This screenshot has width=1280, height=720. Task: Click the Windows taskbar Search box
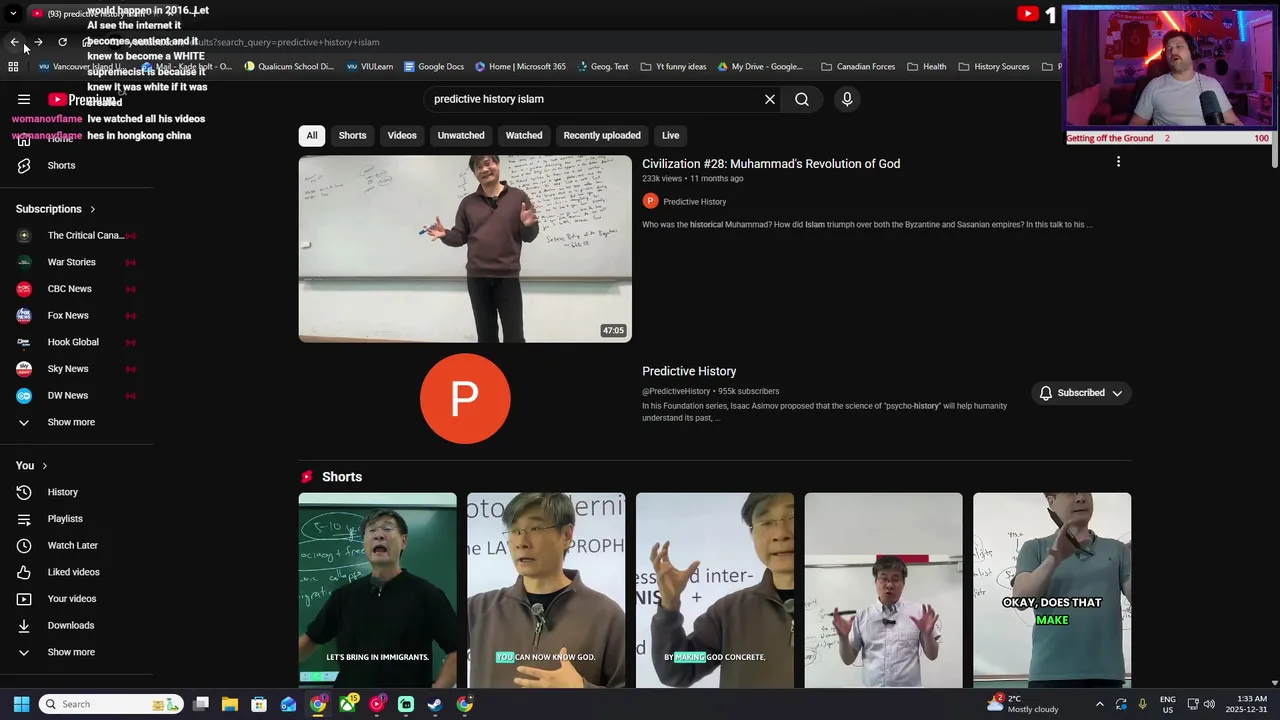tap(111, 704)
